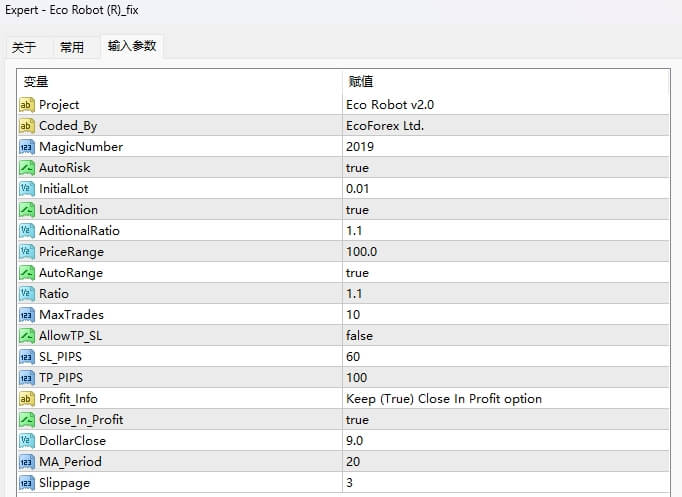This screenshot has height=497, width=682.
Task: Select the AllowTP_SL value false
Action: [x=359, y=336]
